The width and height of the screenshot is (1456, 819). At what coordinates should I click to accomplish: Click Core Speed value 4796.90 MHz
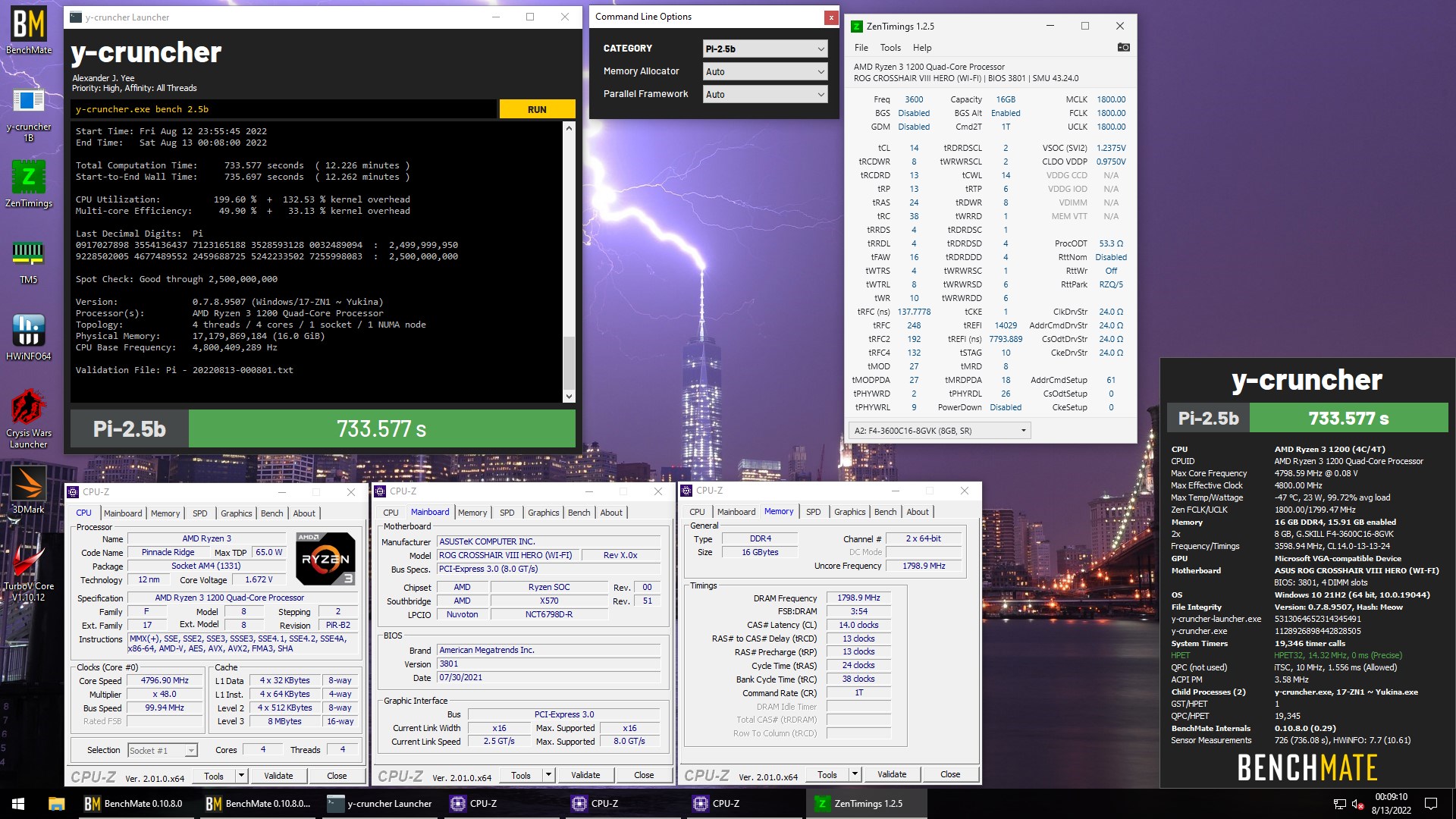165,680
